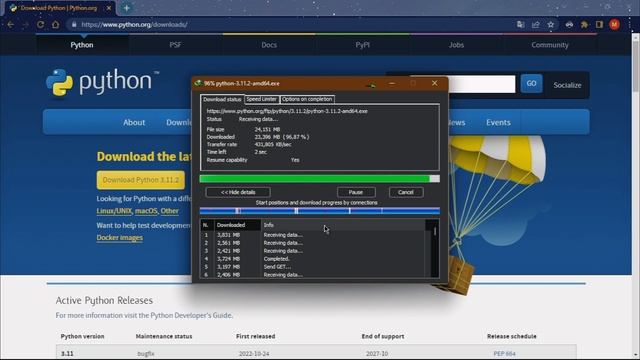The height and width of the screenshot is (360, 640).
Task: Click the python logo on page
Action: click(x=103, y=82)
